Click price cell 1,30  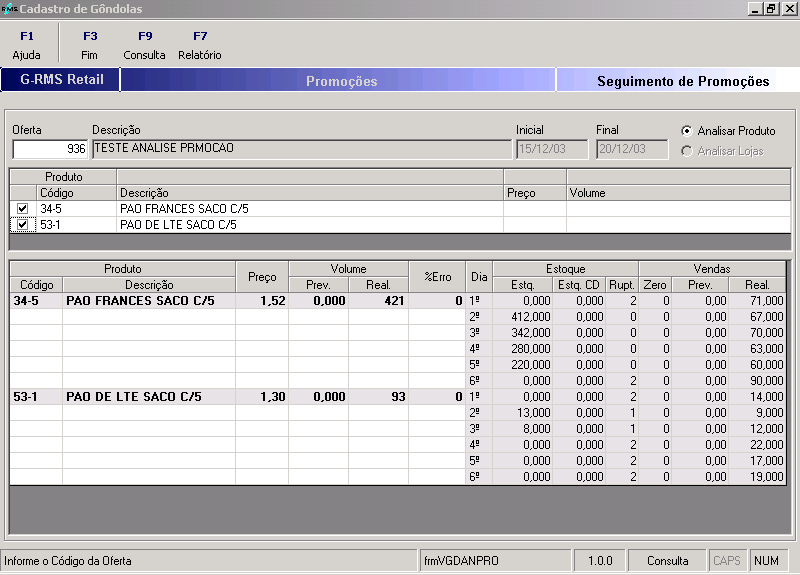coord(262,396)
